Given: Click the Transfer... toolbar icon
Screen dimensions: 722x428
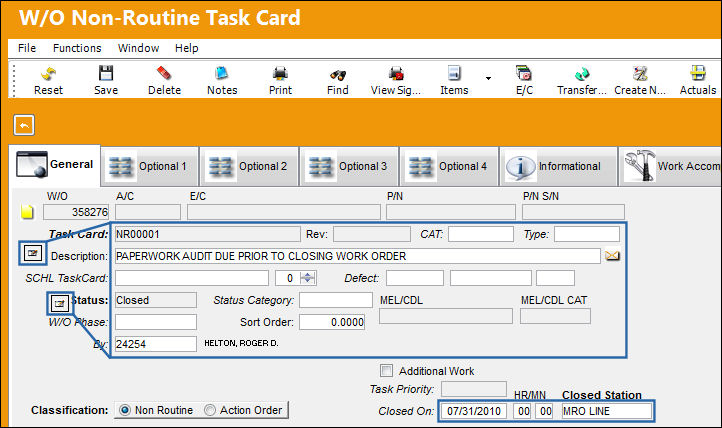Looking at the screenshot, I should point(582,73).
